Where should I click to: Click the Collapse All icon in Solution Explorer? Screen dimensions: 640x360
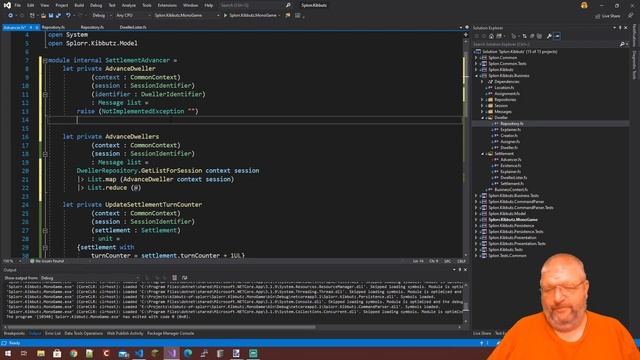(x=532, y=36)
